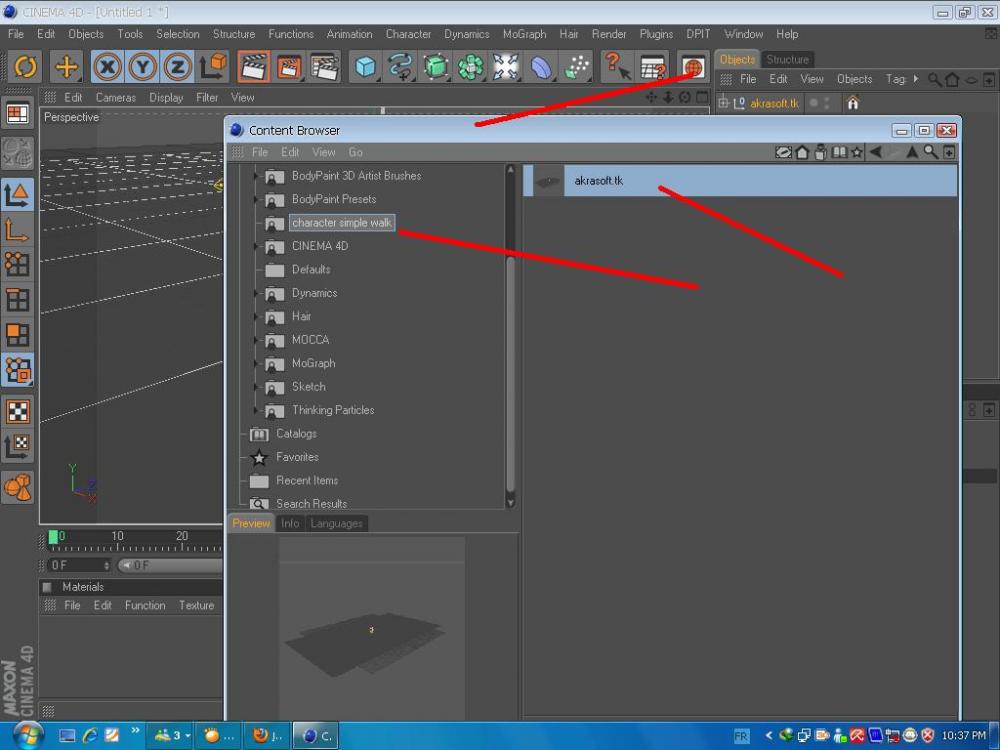Click the green timeline marker at frame 0

53,537
